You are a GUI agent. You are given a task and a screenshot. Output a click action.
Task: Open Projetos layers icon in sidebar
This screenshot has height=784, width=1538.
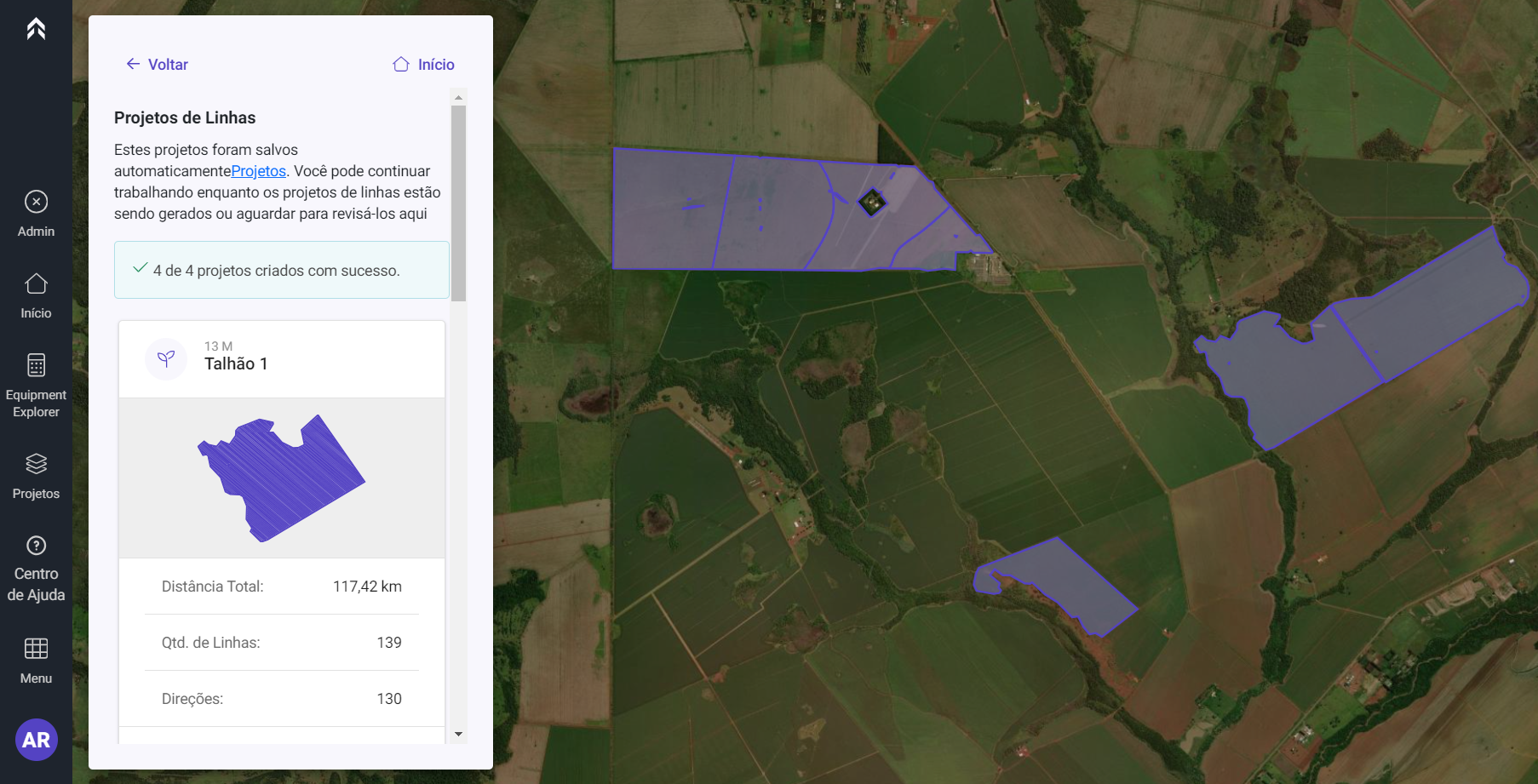pyautogui.click(x=36, y=475)
